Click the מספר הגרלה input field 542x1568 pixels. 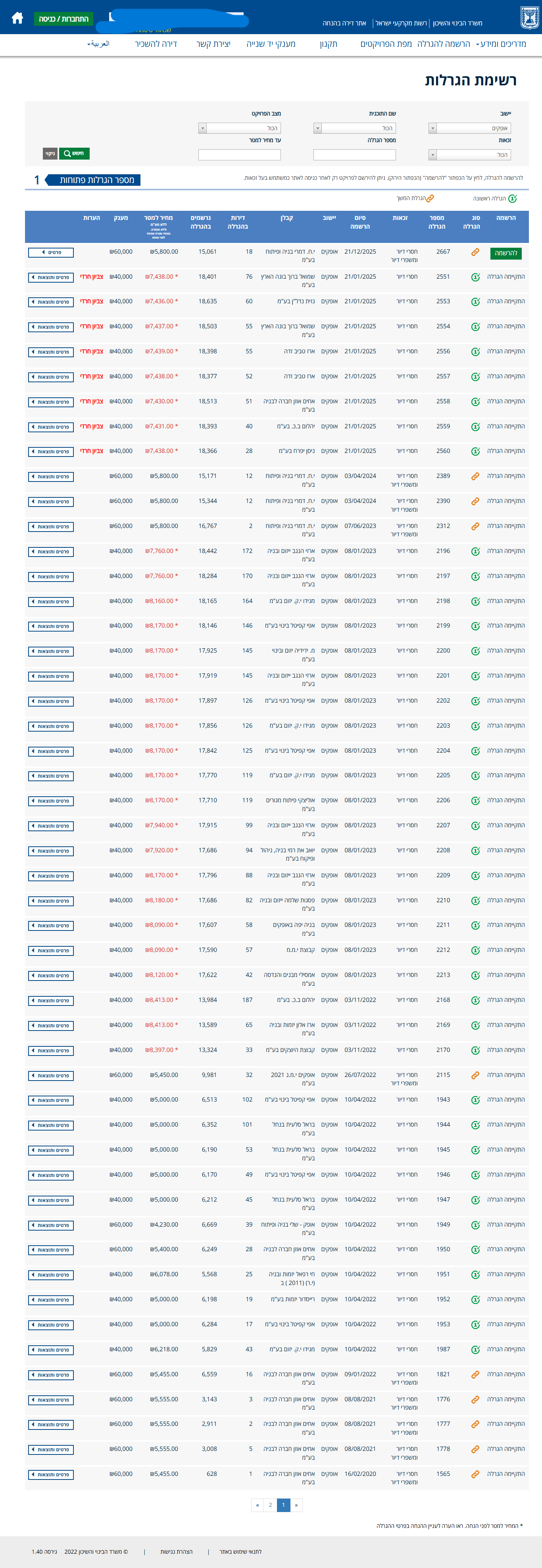(x=355, y=154)
